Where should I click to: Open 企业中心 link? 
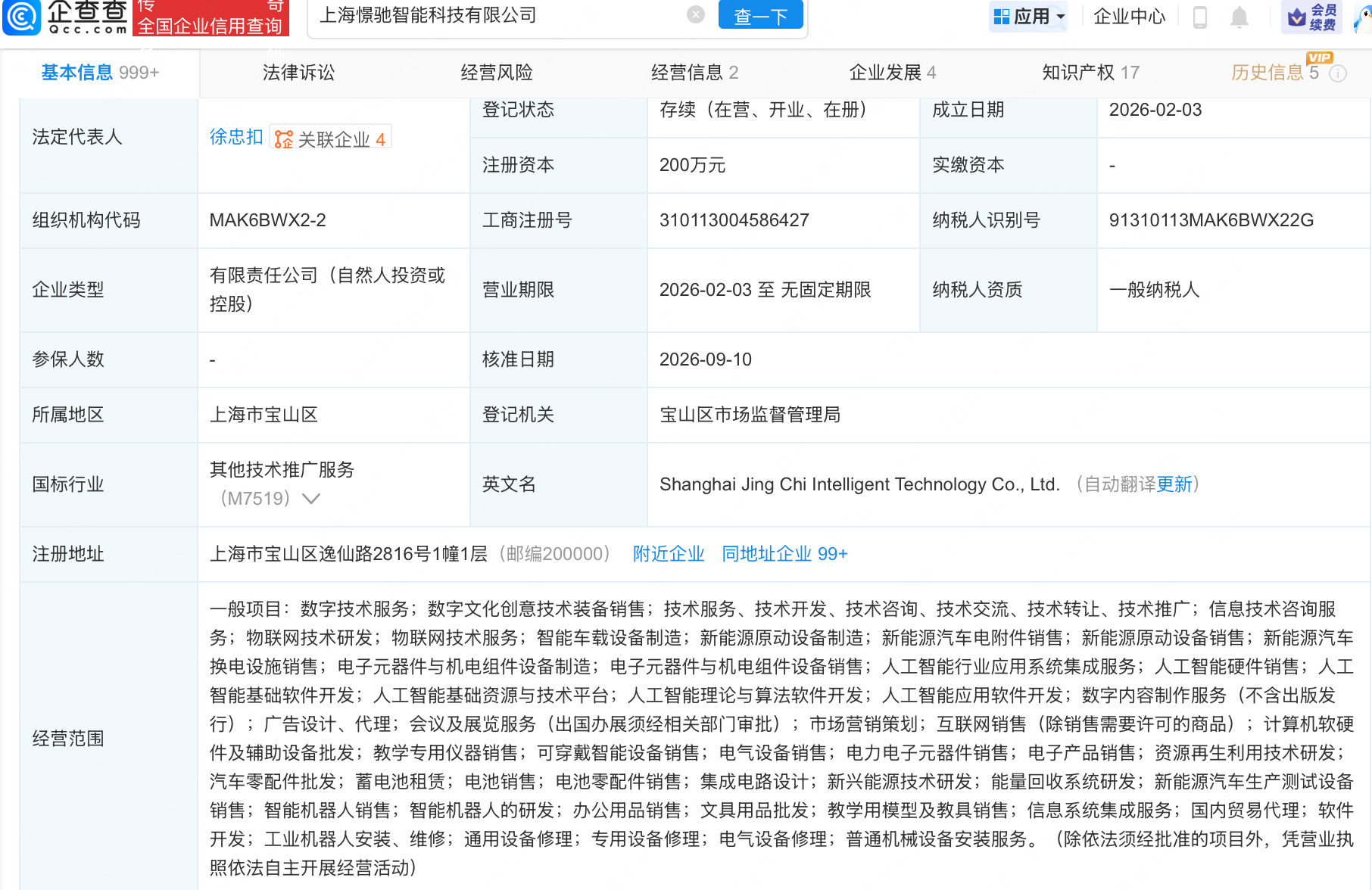[x=1129, y=16]
